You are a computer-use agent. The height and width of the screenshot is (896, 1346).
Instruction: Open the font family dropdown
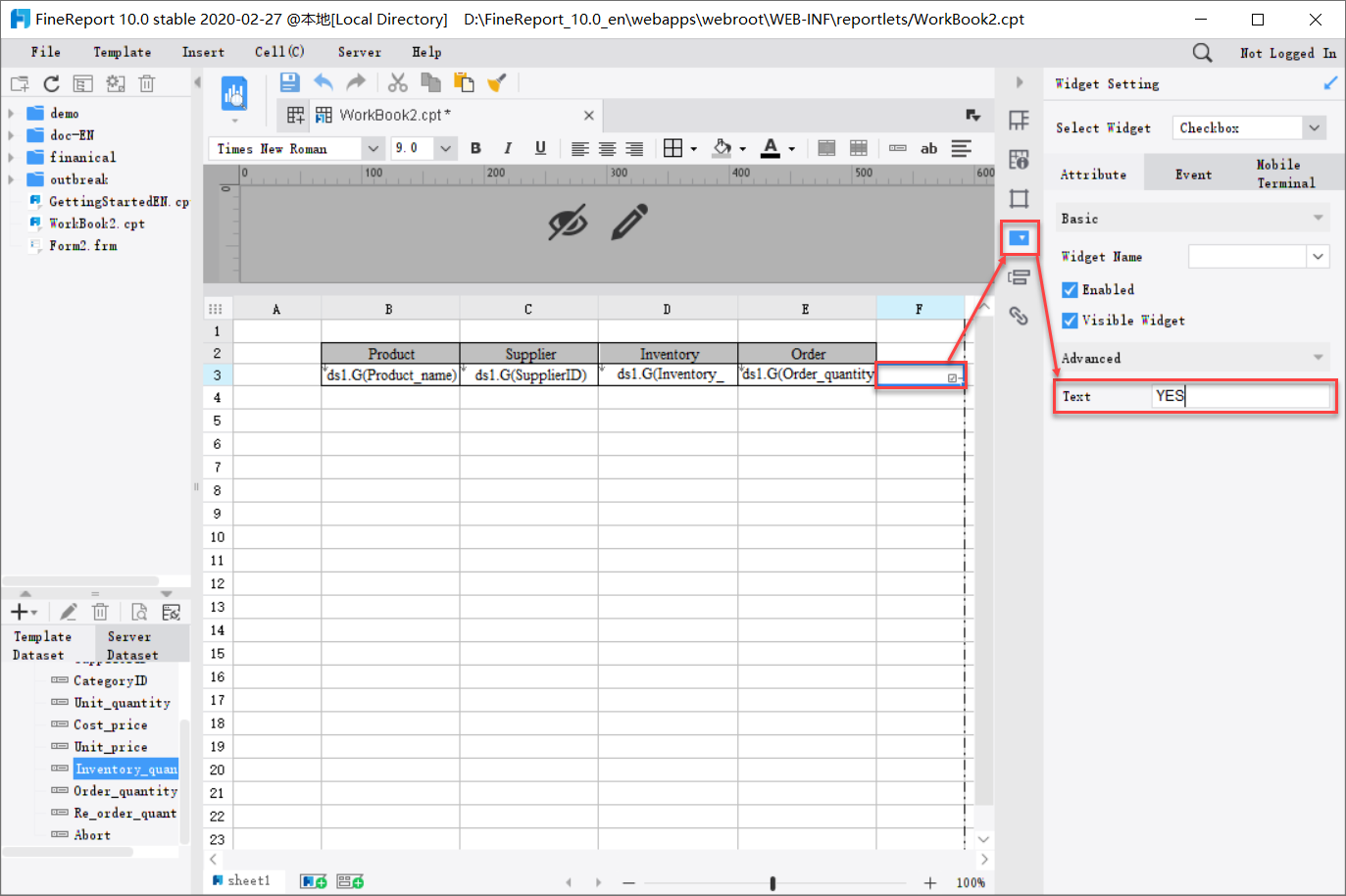coord(373,148)
